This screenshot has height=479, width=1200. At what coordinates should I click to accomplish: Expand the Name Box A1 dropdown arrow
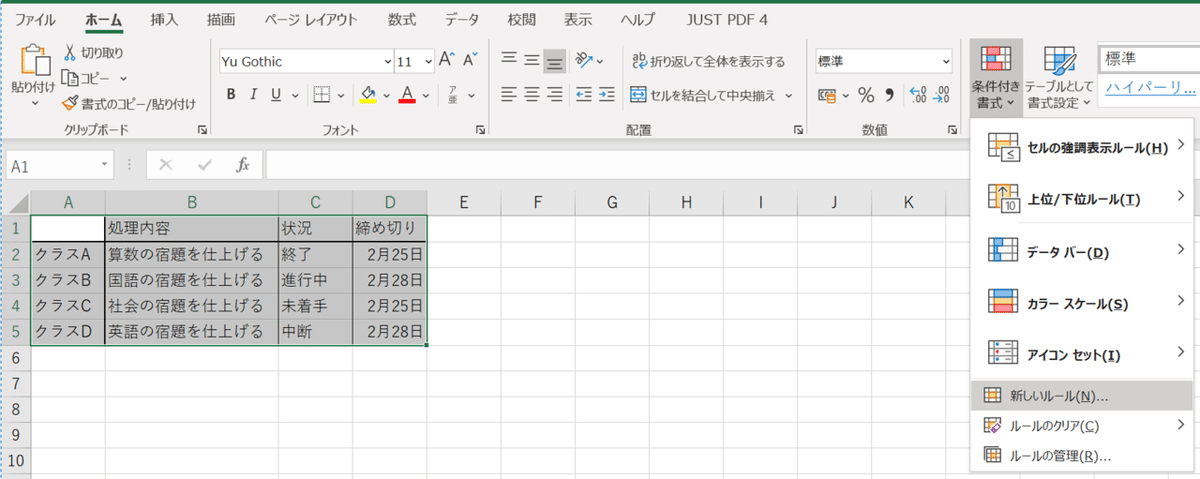coord(106,165)
